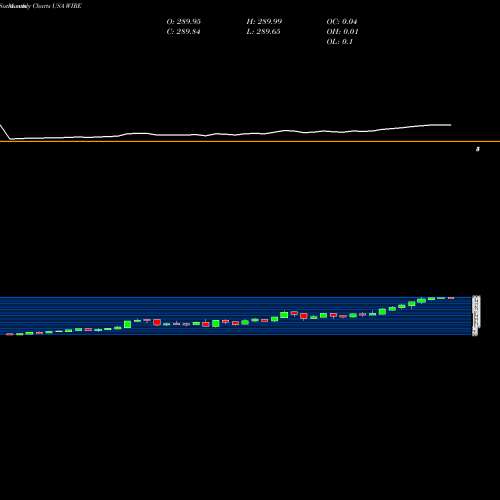This screenshot has width=500, height=500.
Task: Click the open price O: 289.95
Action: [x=183, y=21]
